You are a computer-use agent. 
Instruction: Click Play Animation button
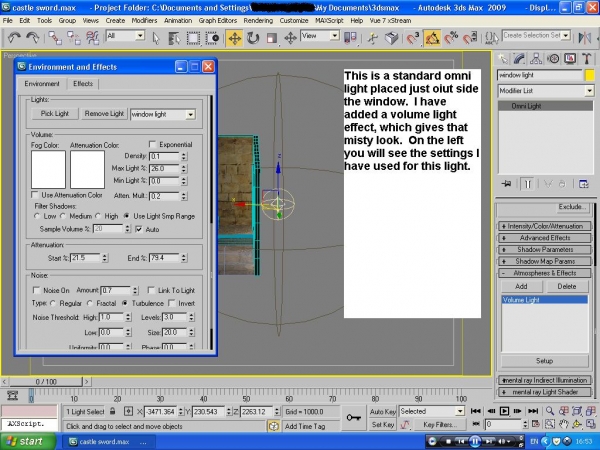point(504,411)
